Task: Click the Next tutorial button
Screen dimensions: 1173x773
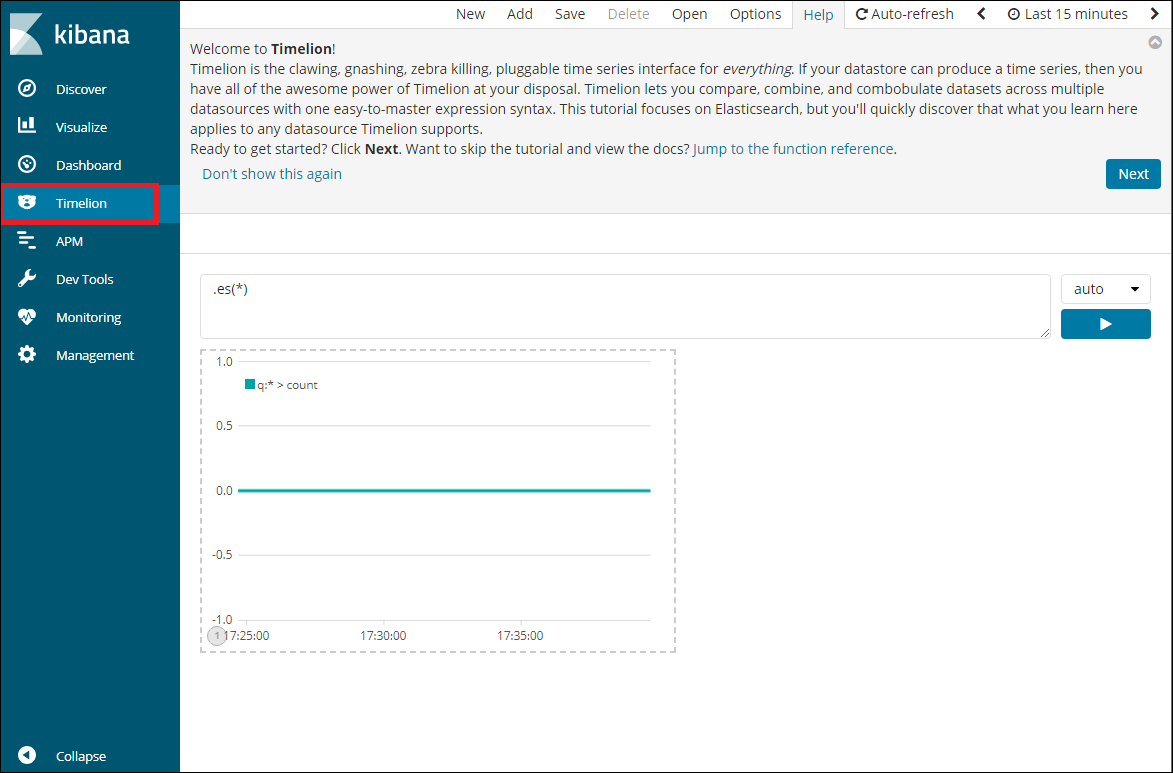Action: (1133, 174)
